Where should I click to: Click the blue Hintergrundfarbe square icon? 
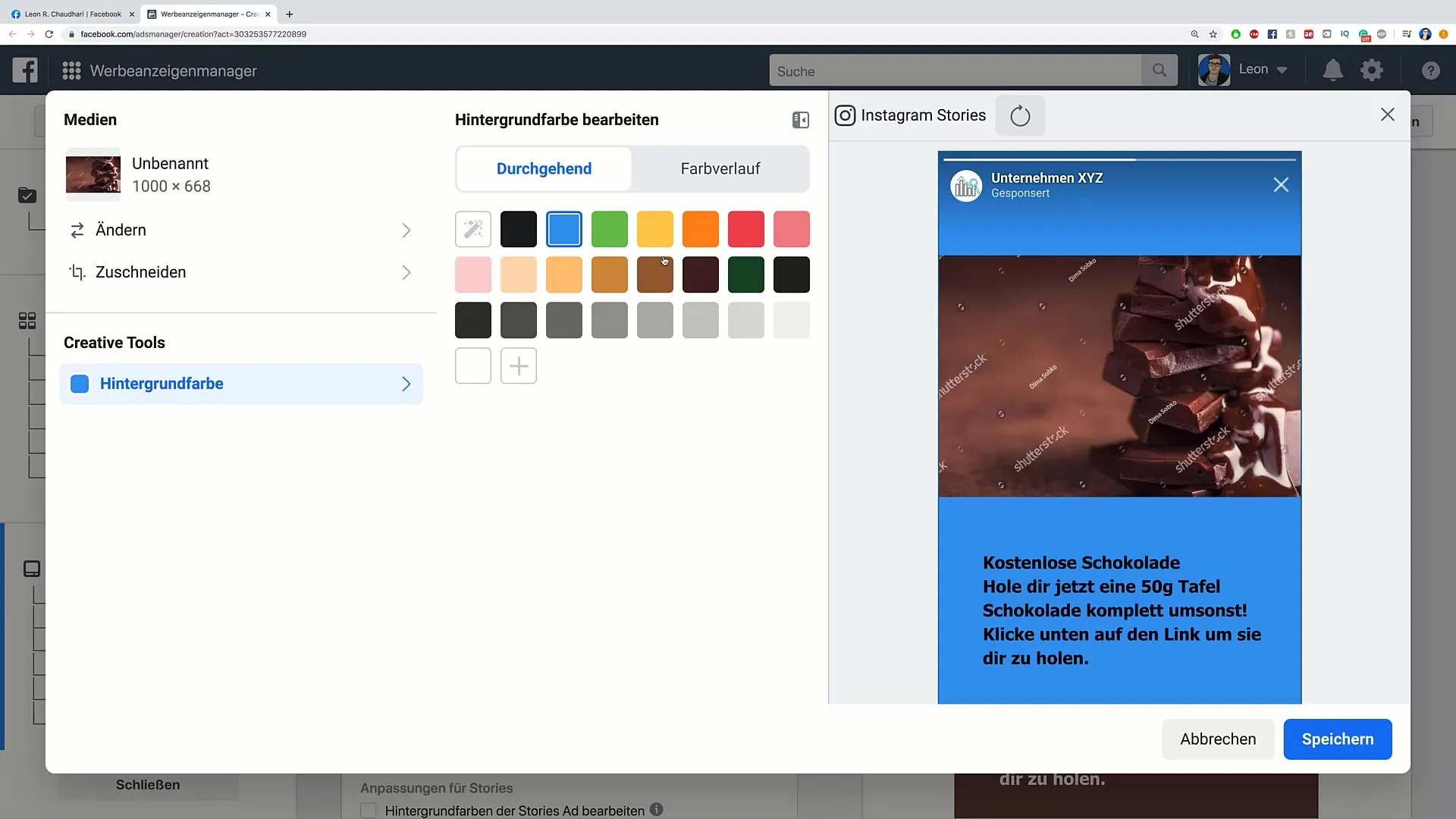pyautogui.click(x=80, y=384)
